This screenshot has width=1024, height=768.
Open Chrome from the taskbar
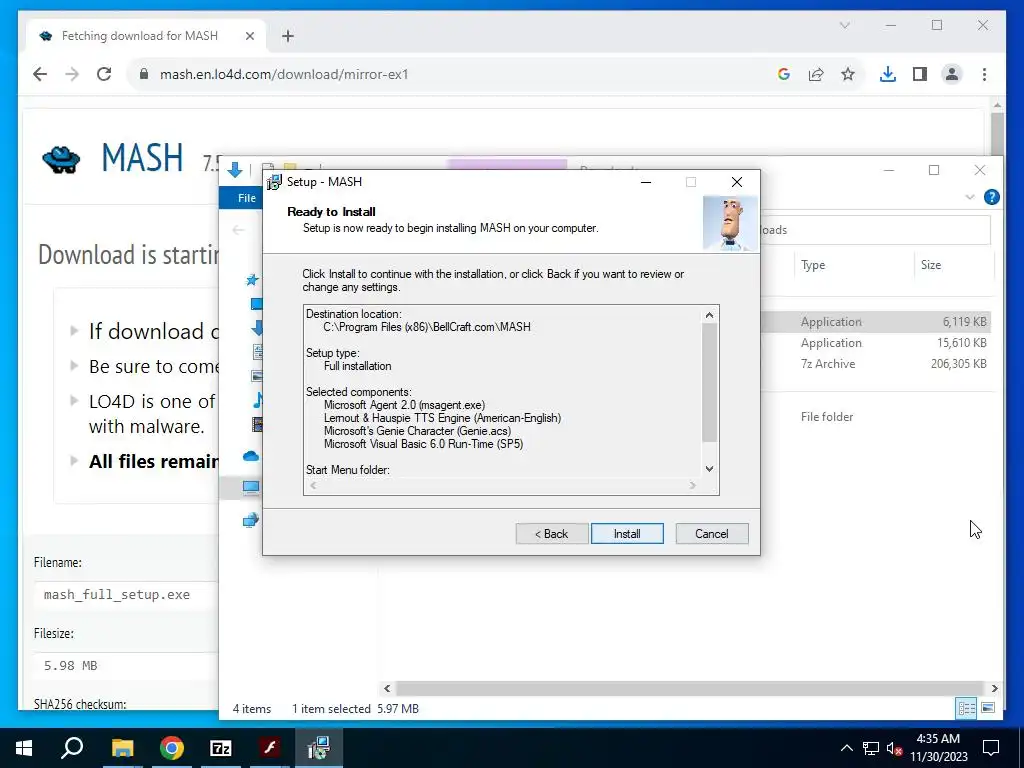pyautogui.click(x=172, y=748)
